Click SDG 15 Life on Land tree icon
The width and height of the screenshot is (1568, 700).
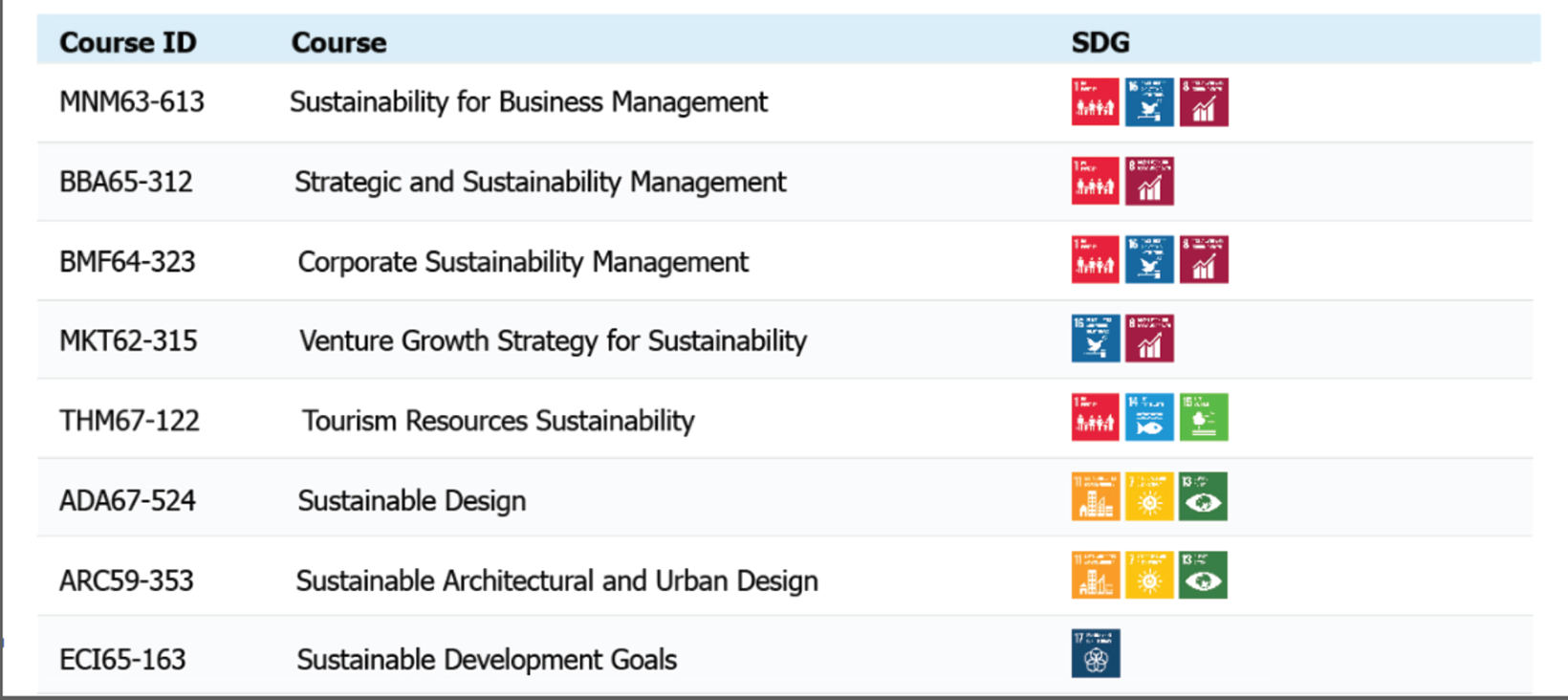(1203, 418)
